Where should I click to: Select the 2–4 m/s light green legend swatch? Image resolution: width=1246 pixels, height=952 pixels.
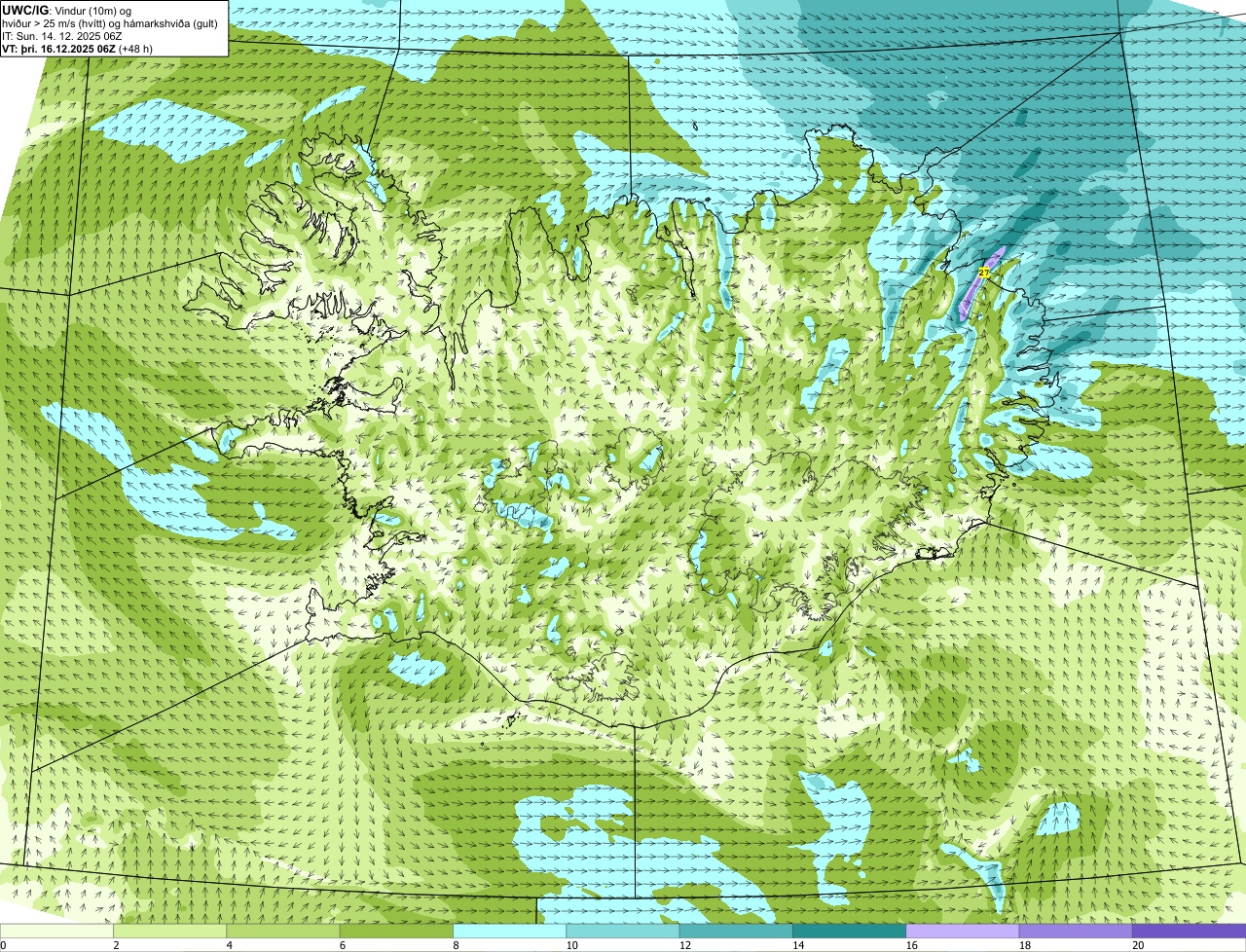pos(169,931)
